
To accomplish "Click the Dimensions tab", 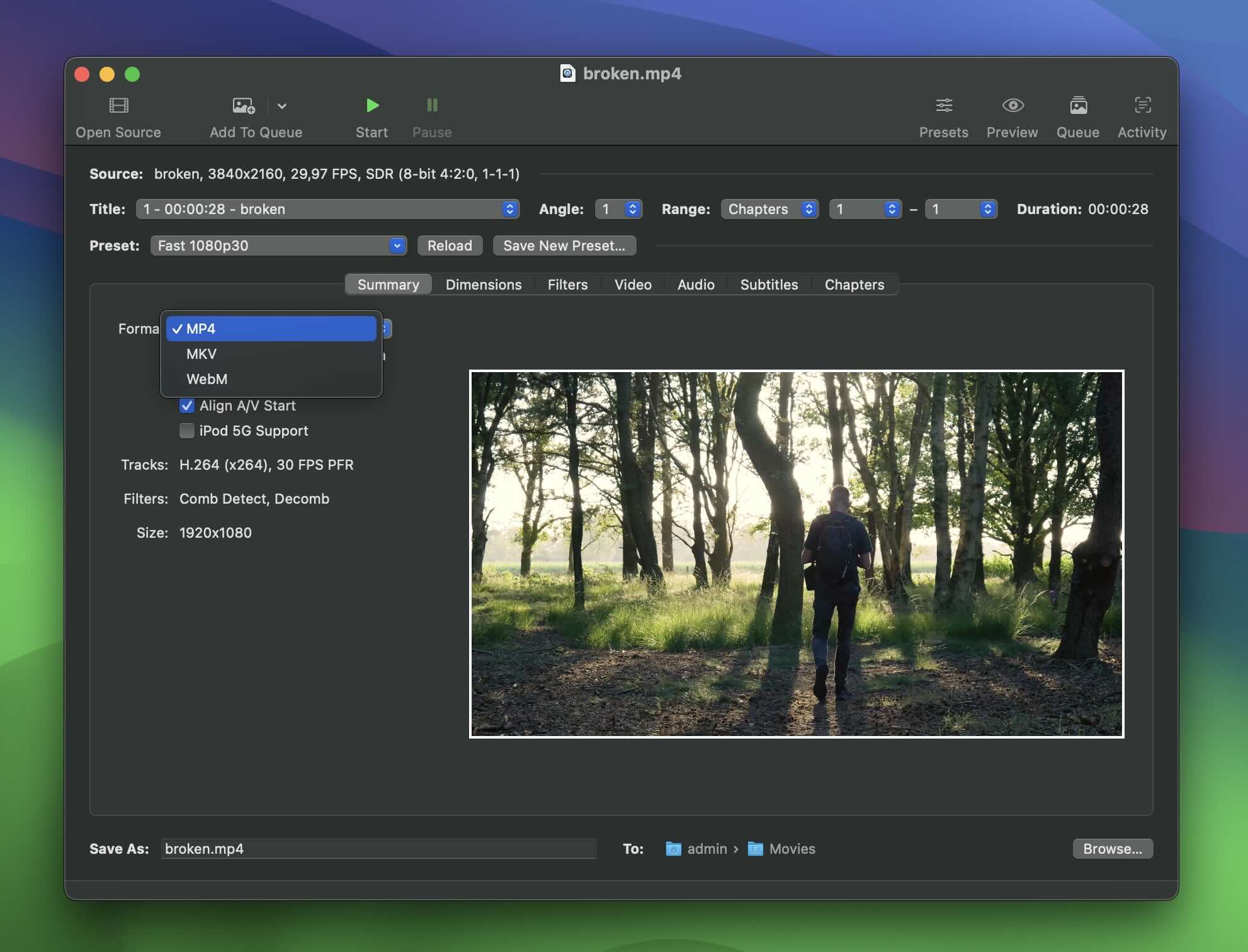I will [x=483, y=284].
